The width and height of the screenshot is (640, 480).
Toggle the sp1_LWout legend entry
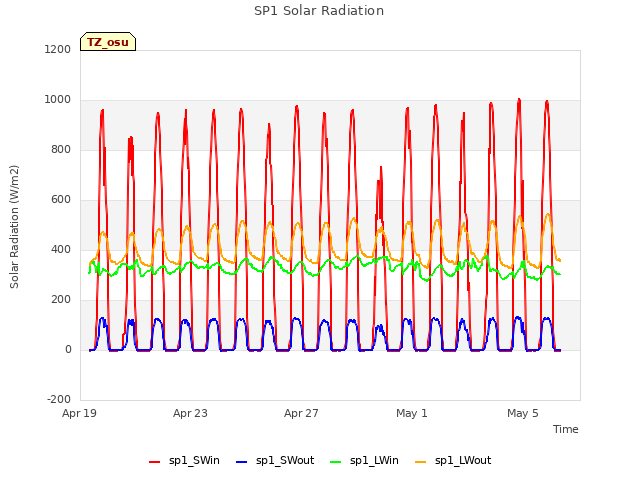pos(453,461)
